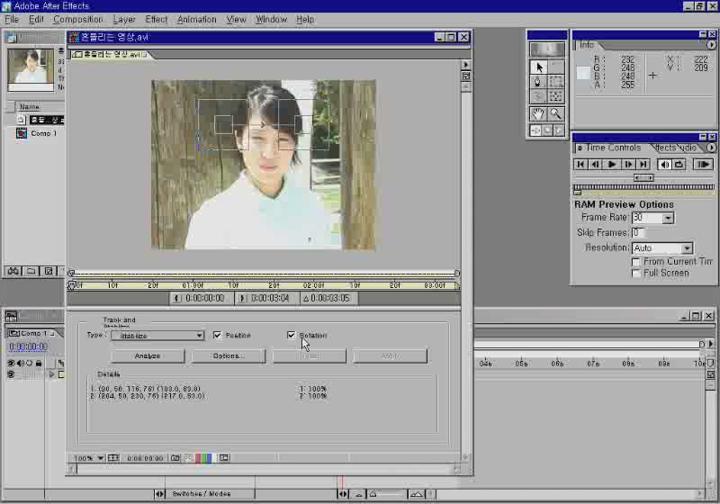Enable Full Screen checkbox
The width and height of the screenshot is (720, 504).
[x=636, y=274]
